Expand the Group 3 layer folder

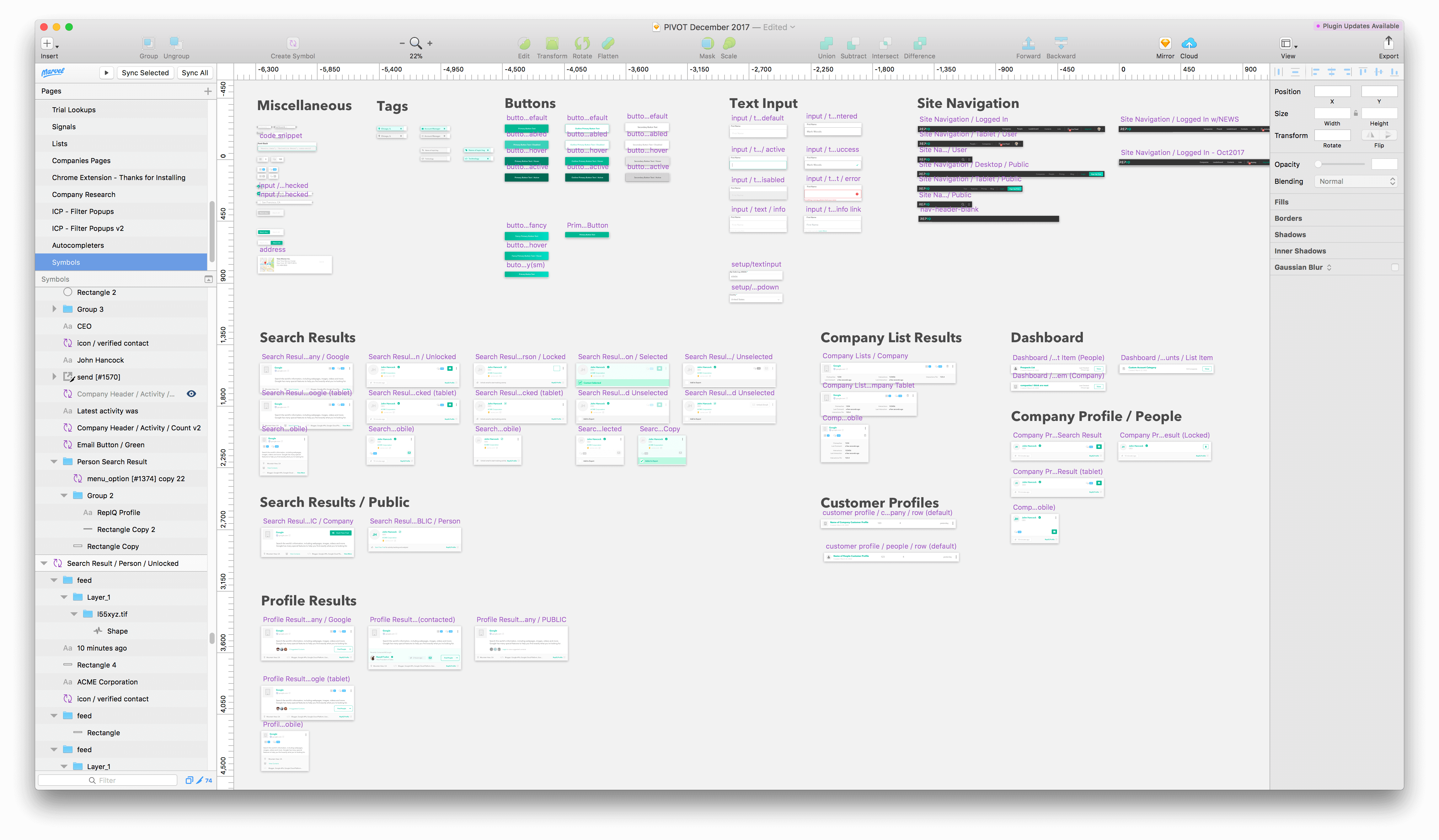pyautogui.click(x=54, y=309)
